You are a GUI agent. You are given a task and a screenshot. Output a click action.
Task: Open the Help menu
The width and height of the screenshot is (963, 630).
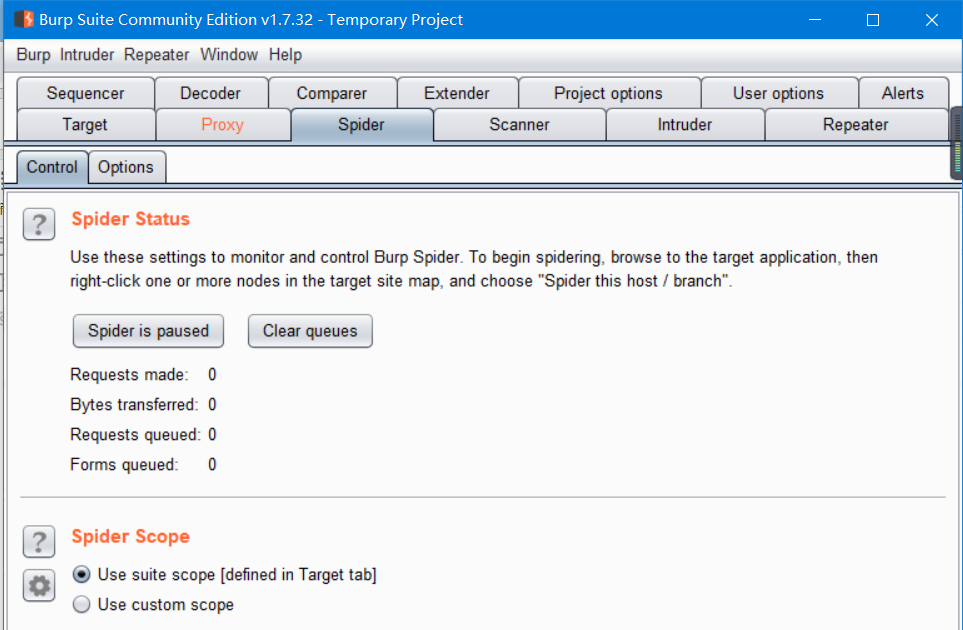pos(285,55)
